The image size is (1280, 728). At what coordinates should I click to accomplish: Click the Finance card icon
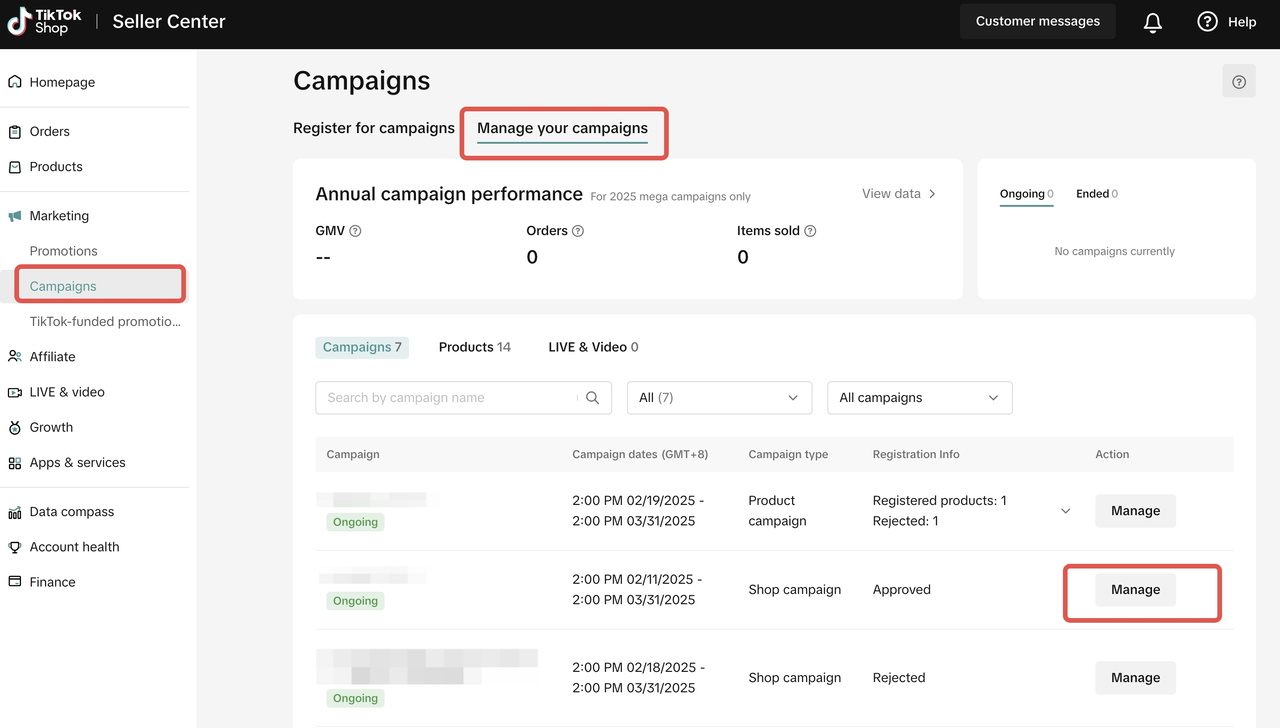tap(15, 582)
